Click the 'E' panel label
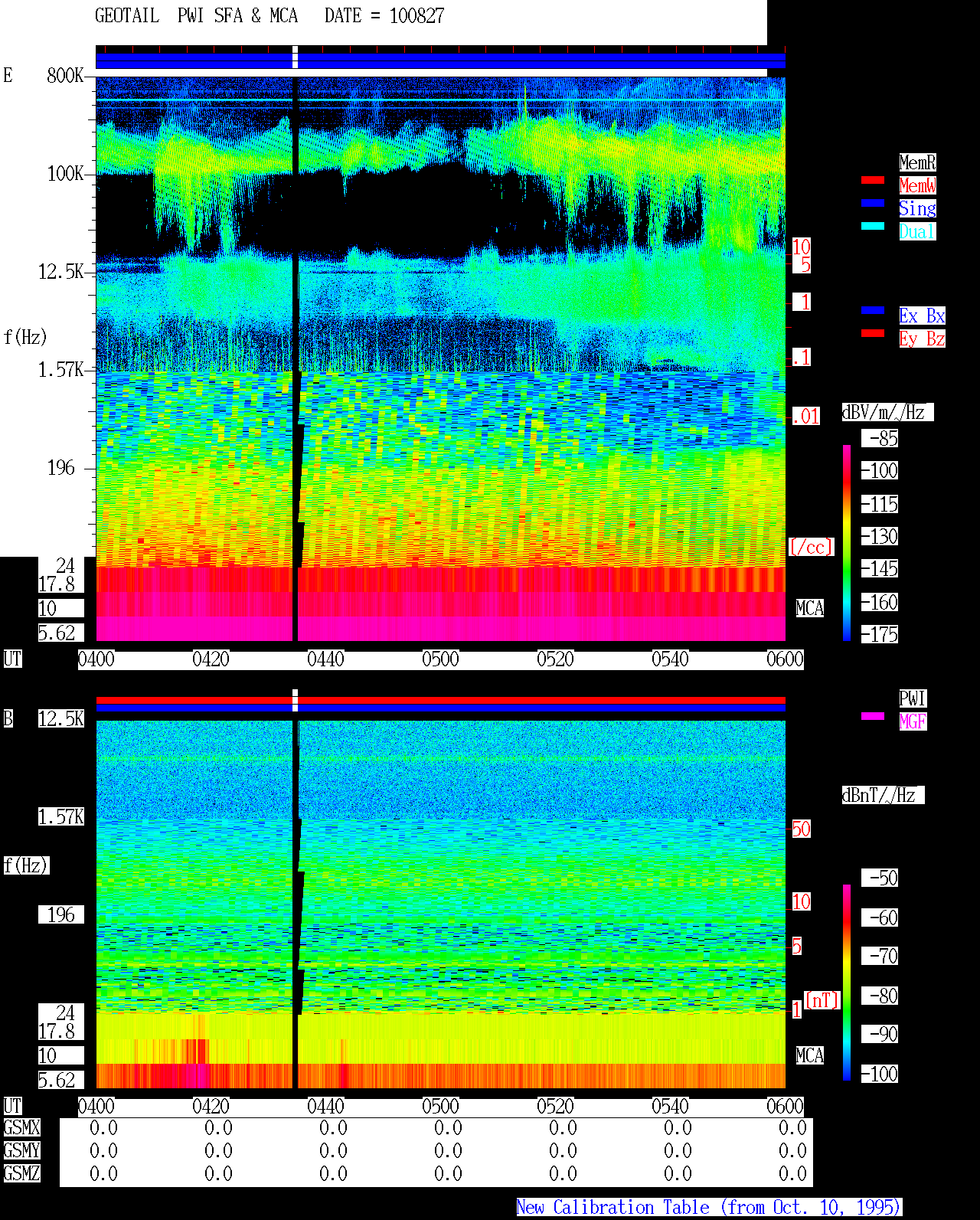The image size is (980, 1220). click(x=8, y=75)
